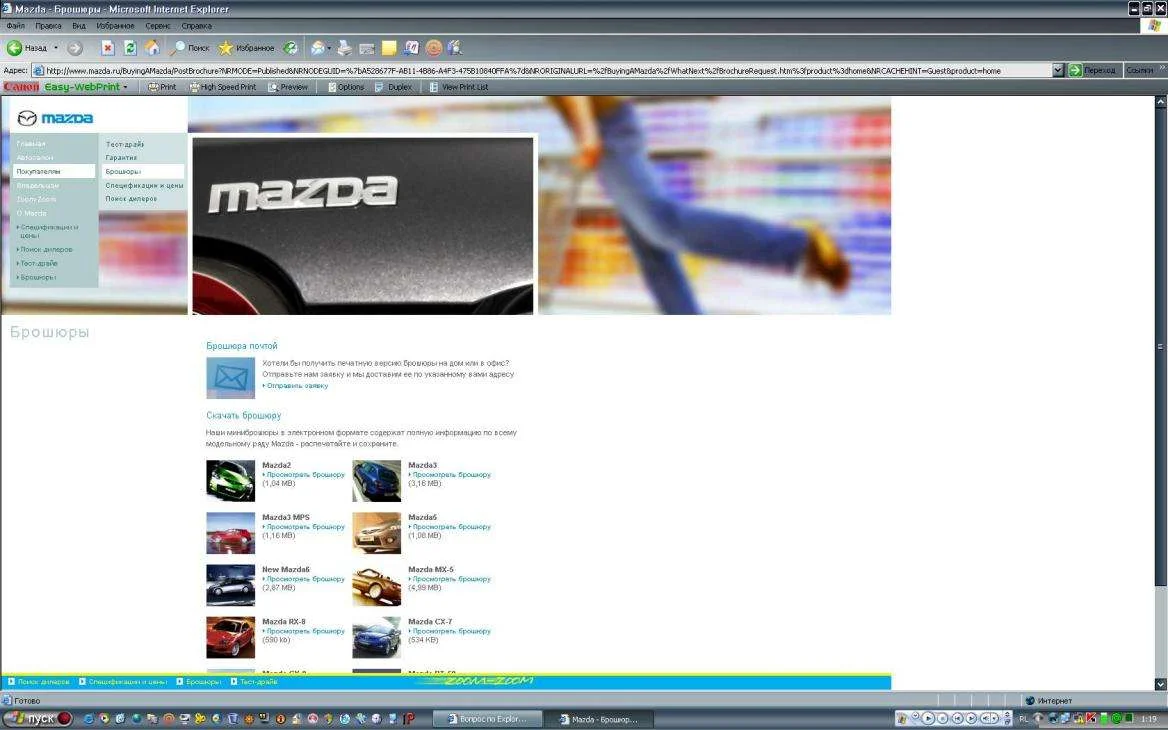1168x730 pixels.
Task: Open the Mail button dropdown arrow
Action: pos(329,48)
